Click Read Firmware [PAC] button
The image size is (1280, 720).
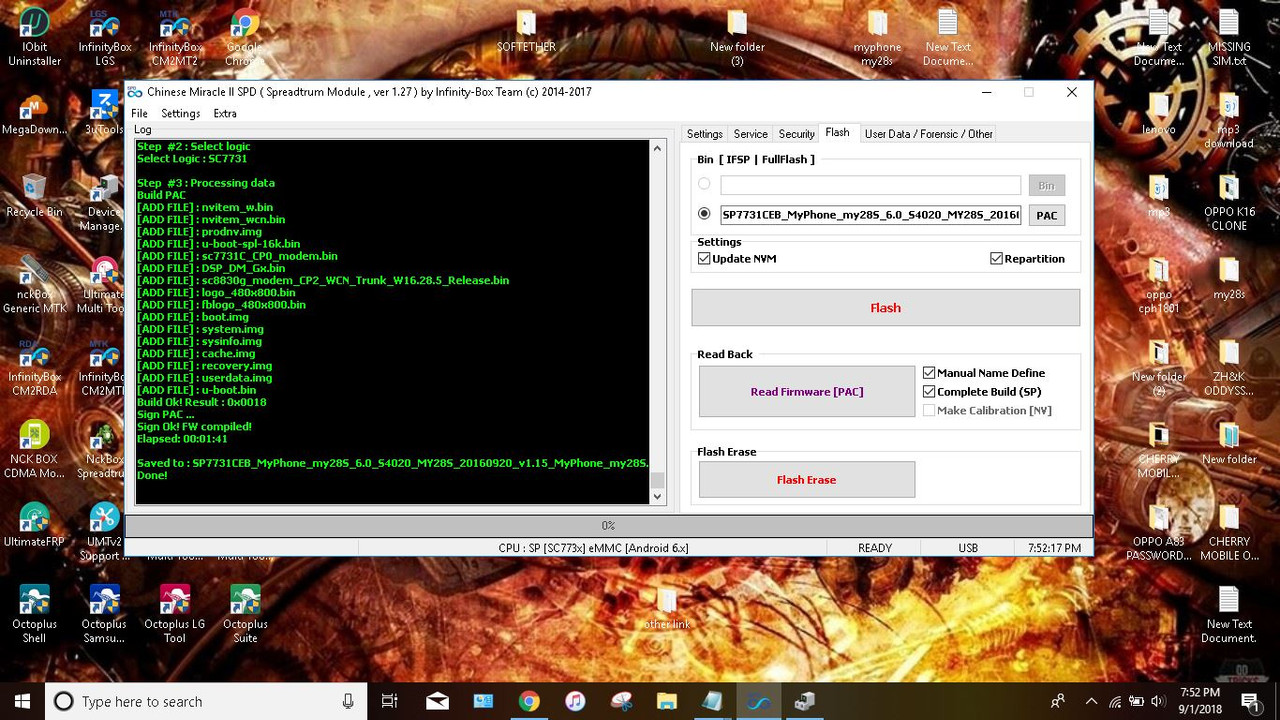(x=806, y=391)
